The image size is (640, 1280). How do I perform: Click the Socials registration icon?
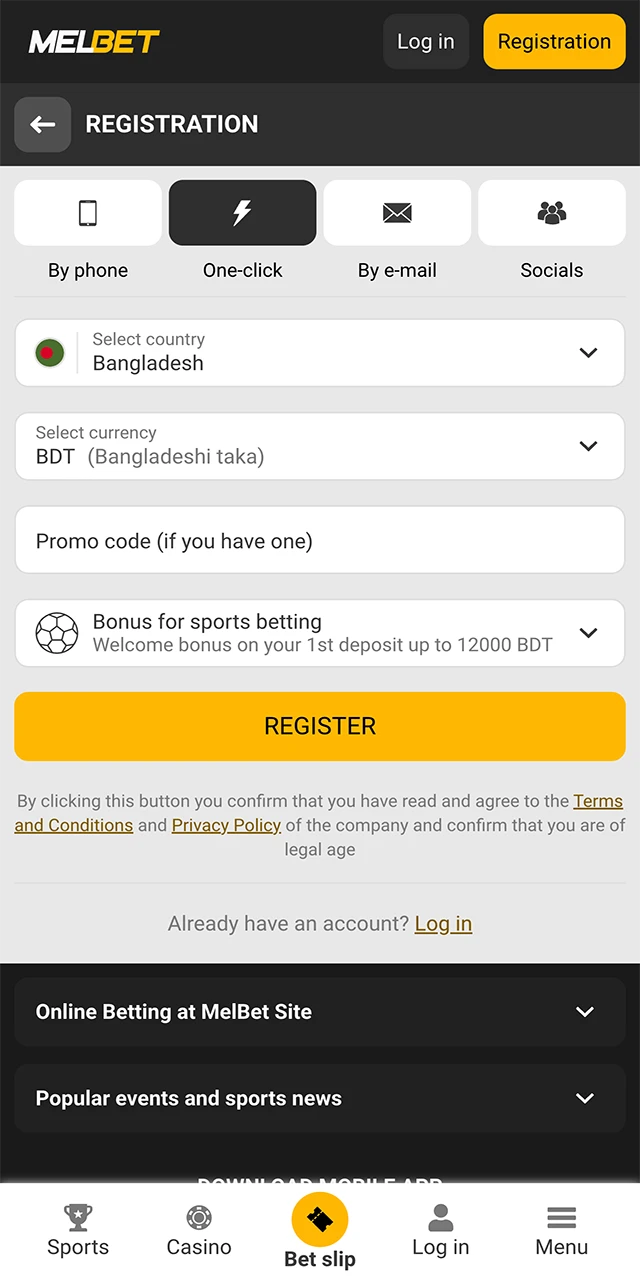(552, 212)
